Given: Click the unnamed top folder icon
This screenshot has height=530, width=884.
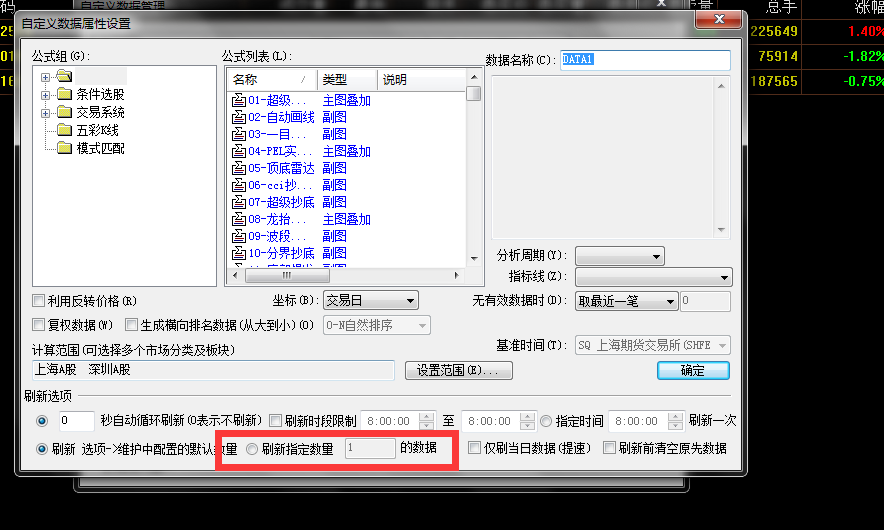Looking at the screenshot, I should pyautogui.click(x=65, y=76).
